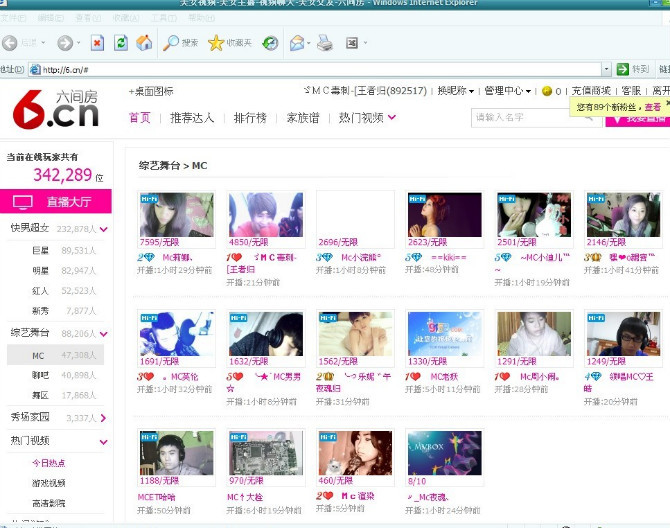Open the 高清剧院 sidebar link
Image resolution: width=670 pixels, height=528 pixels.
(x=49, y=503)
